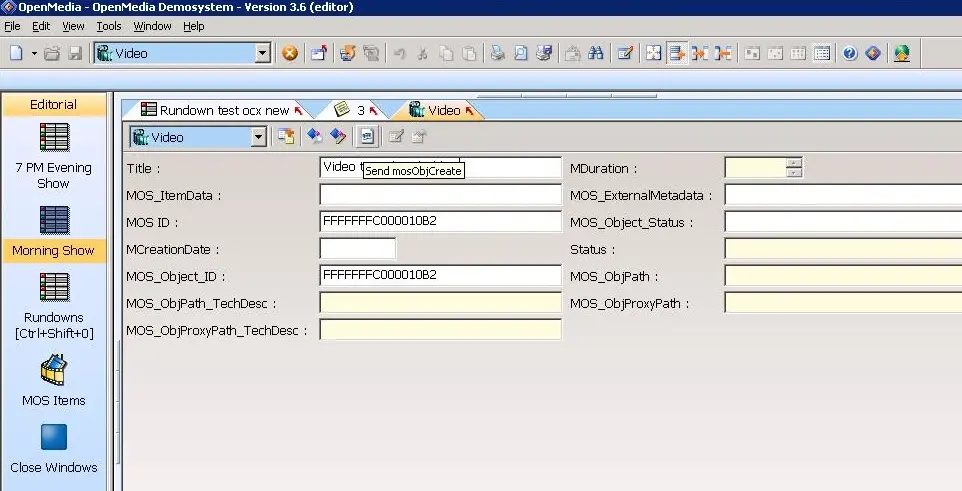Click the printer icon in the main toolbar
Viewport: 962px width, 491px height.
[497, 53]
